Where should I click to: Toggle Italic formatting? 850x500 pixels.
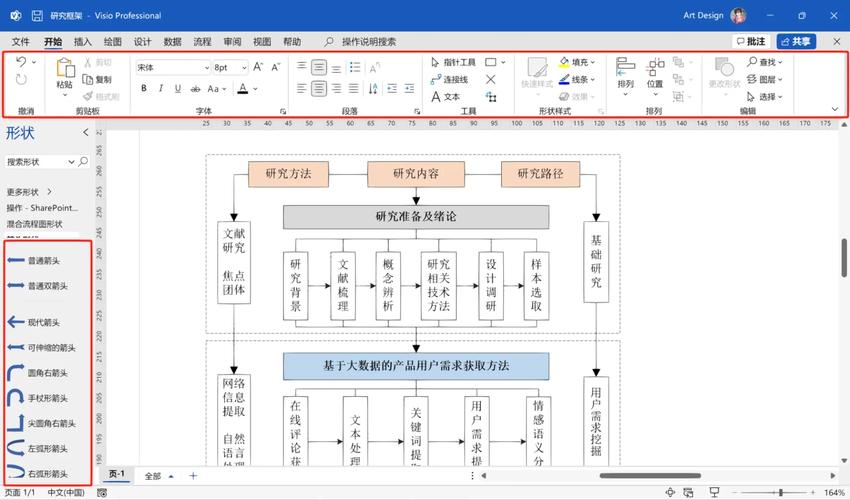[x=160, y=88]
